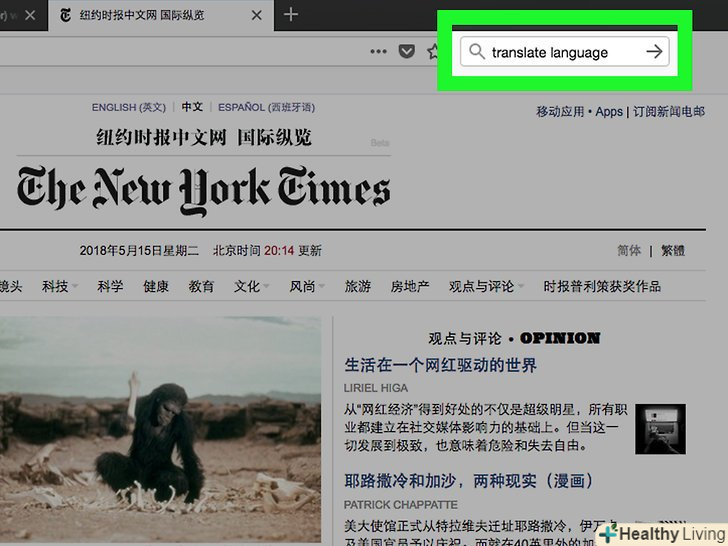Close the leftmost partially visible tab
This screenshot has width=728, height=546.
(x=30, y=15)
